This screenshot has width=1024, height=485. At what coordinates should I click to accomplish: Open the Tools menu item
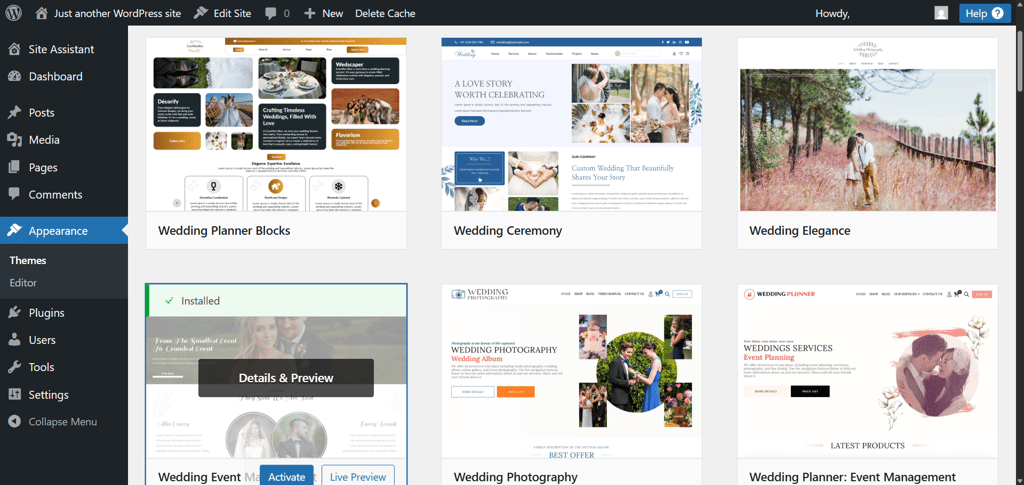click(x=41, y=368)
